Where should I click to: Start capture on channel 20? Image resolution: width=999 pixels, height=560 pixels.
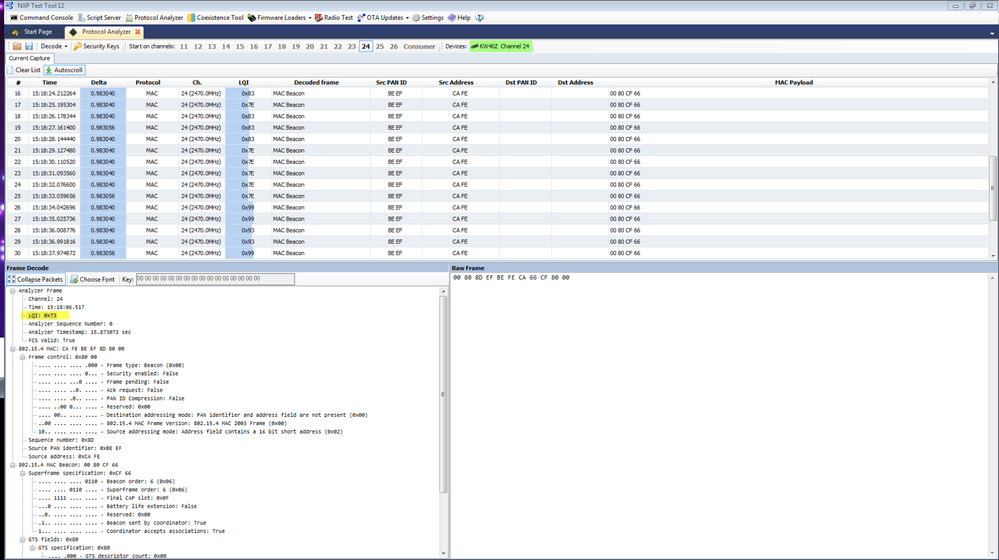pyautogui.click(x=310, y=47)
